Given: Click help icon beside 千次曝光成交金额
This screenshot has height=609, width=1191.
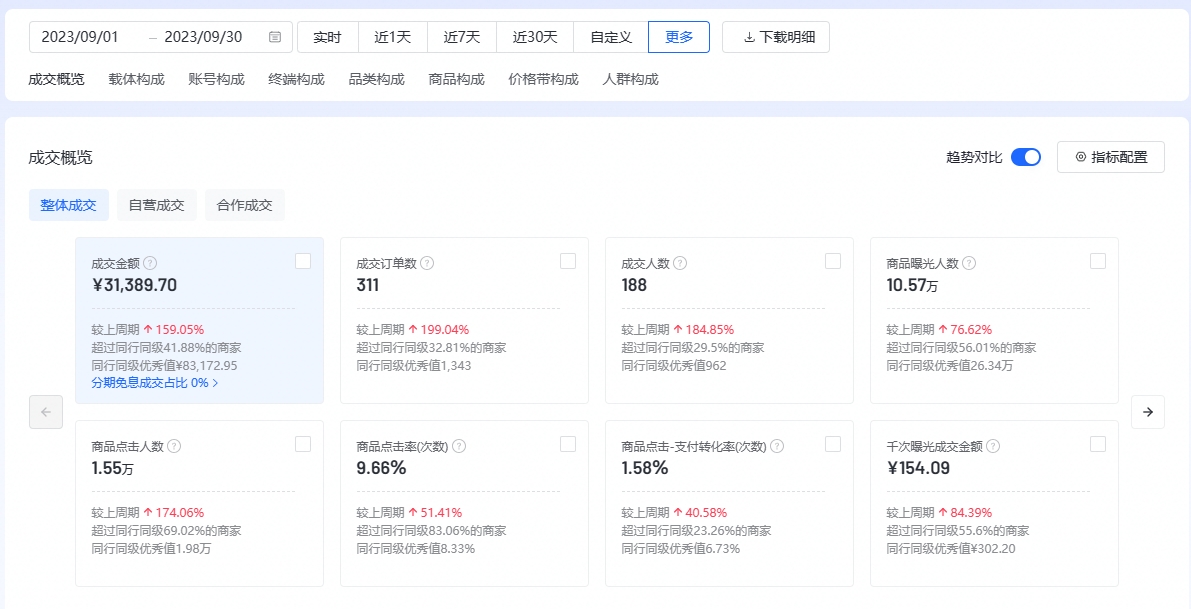Looking at the screenshot, I should tap(993, 446).
